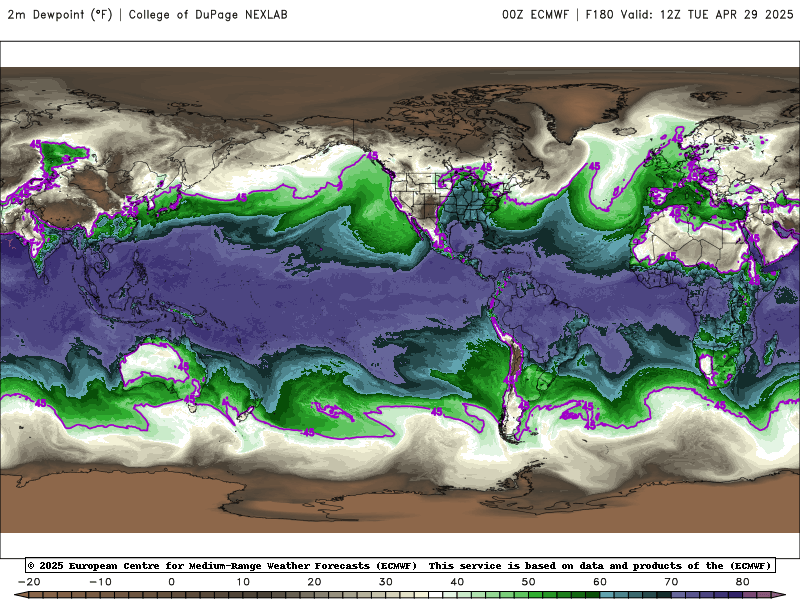Click the 10 color scale label

(x=243, y=582)
